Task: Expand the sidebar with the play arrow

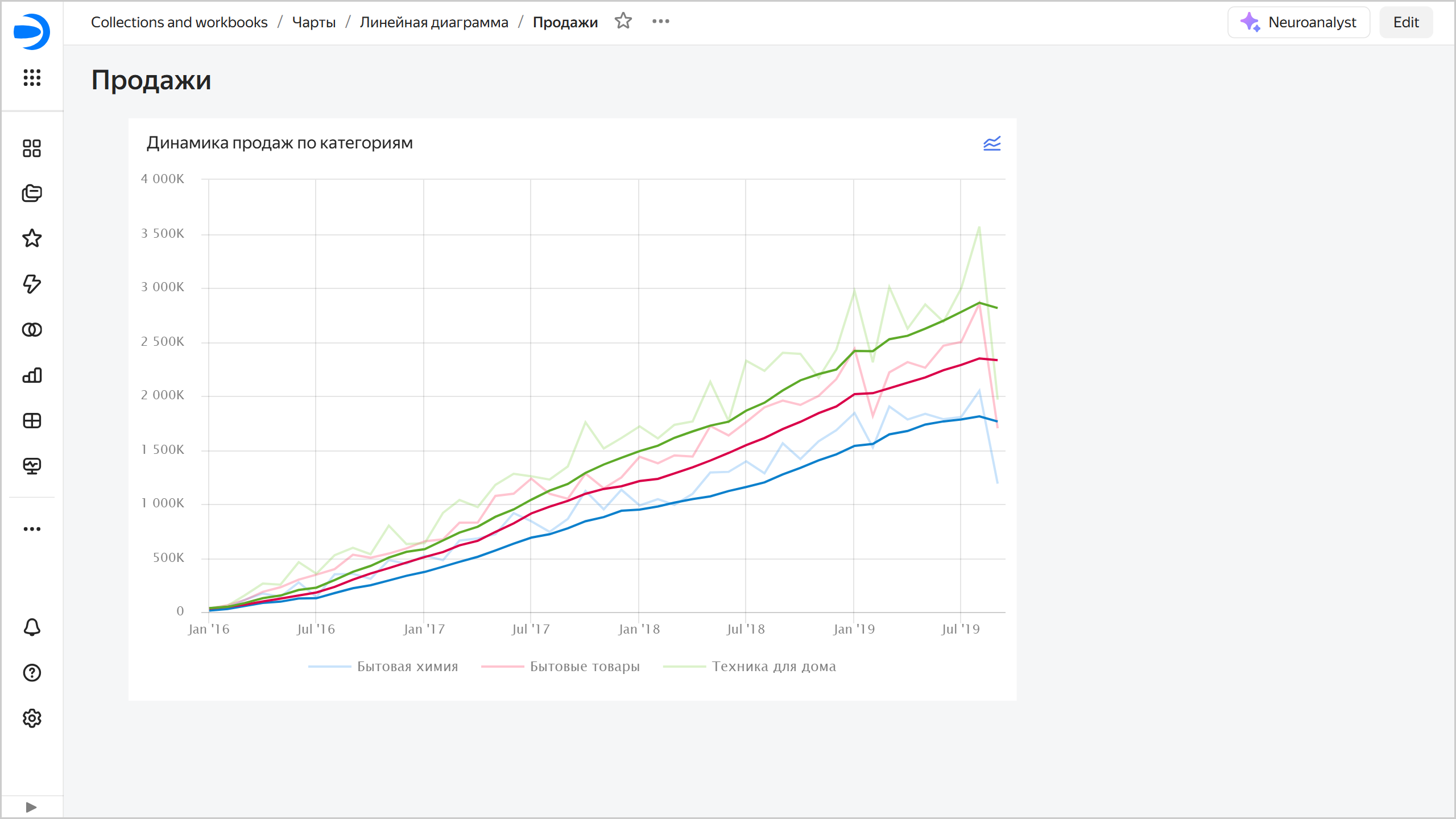Action: pos(32,806)
